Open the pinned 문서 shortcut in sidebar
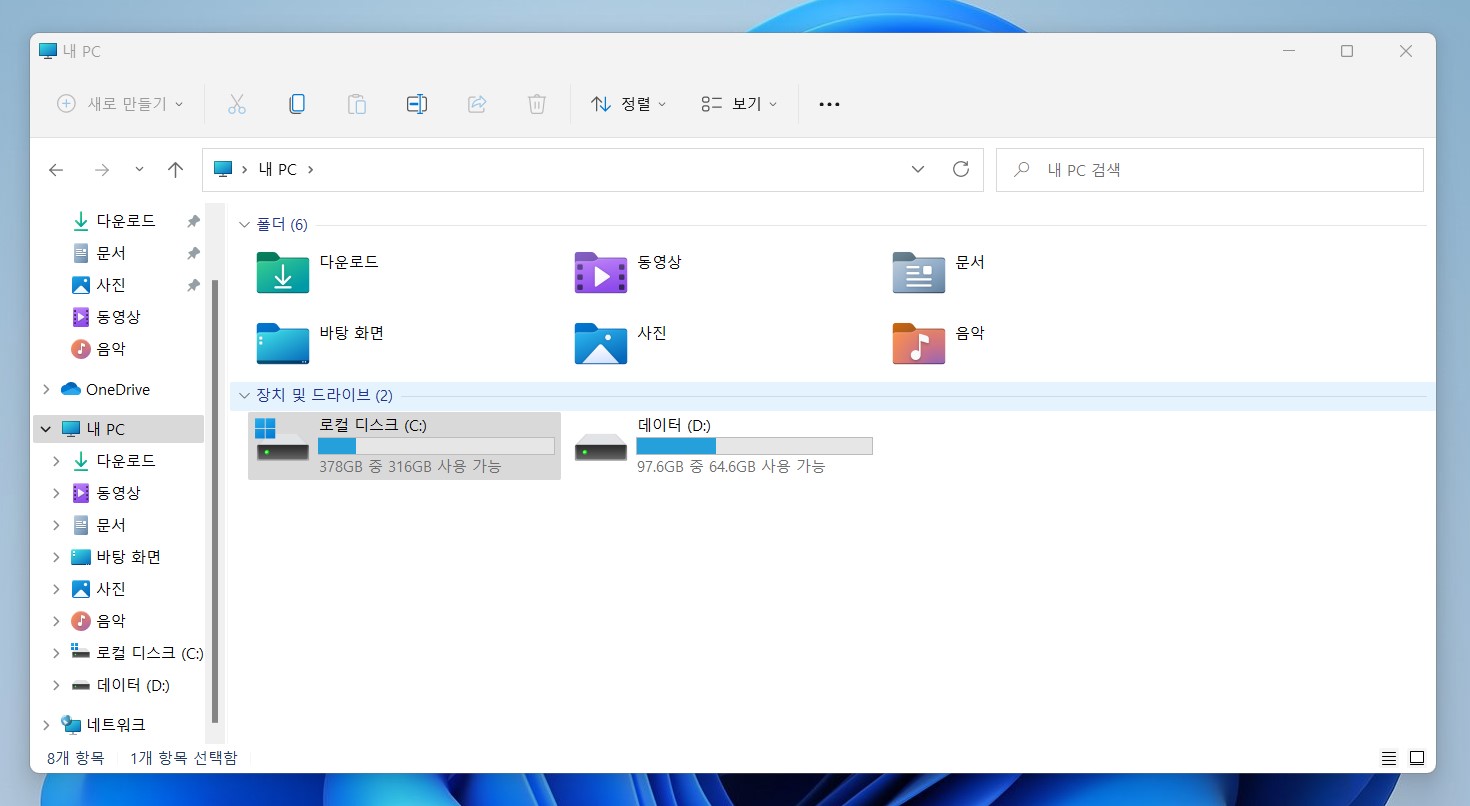This screenshot has height=806, width=1470. point(110,252)
